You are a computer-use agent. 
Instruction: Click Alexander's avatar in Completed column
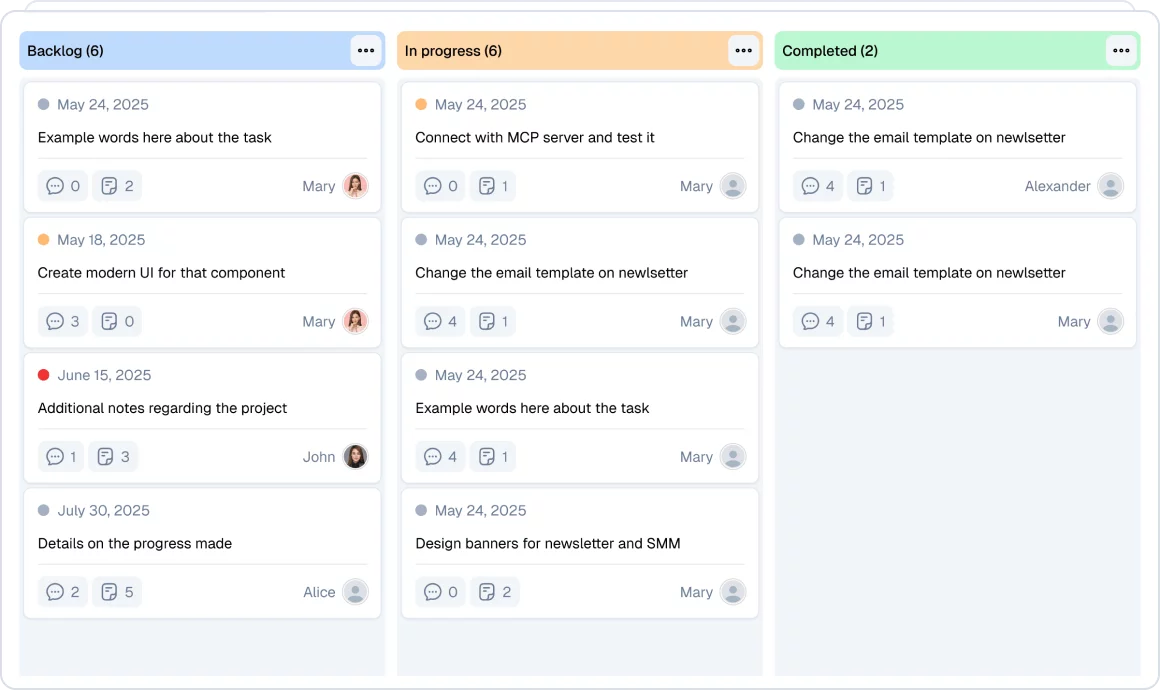tap(1110, 186)
